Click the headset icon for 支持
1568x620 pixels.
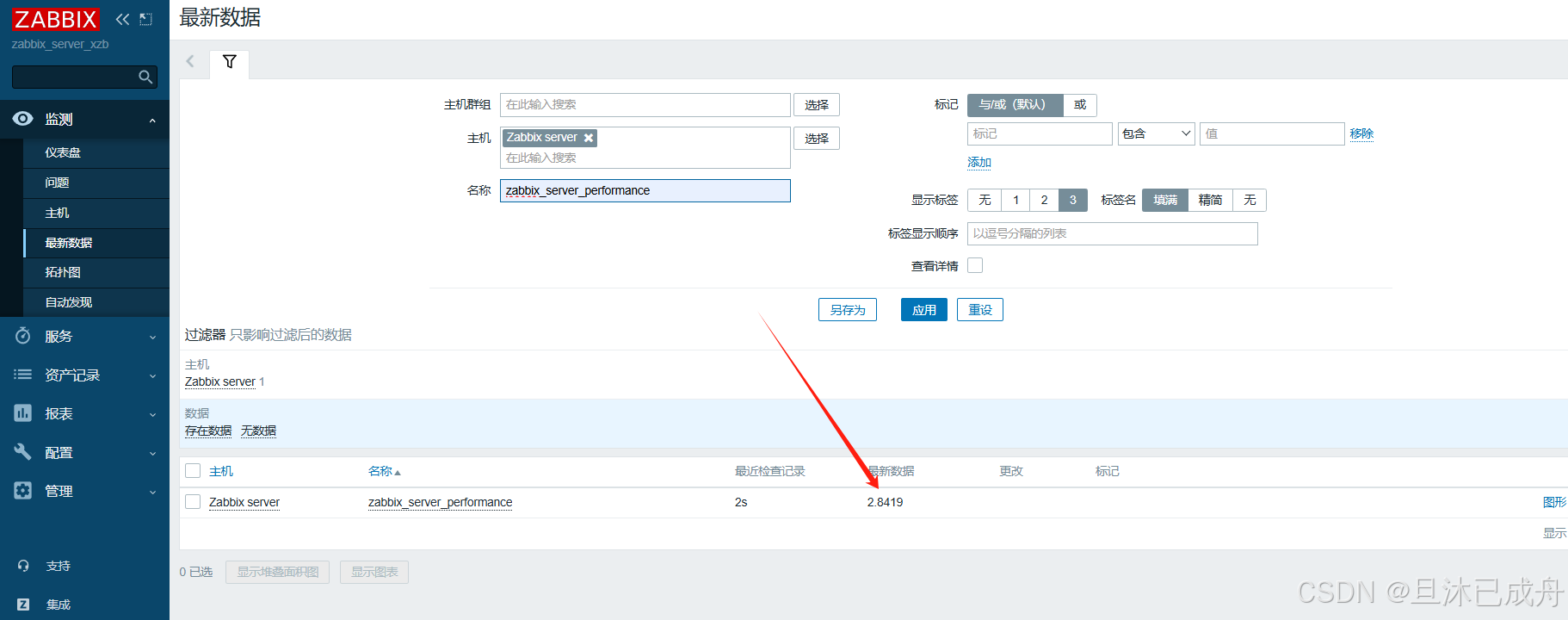point(23,566)
